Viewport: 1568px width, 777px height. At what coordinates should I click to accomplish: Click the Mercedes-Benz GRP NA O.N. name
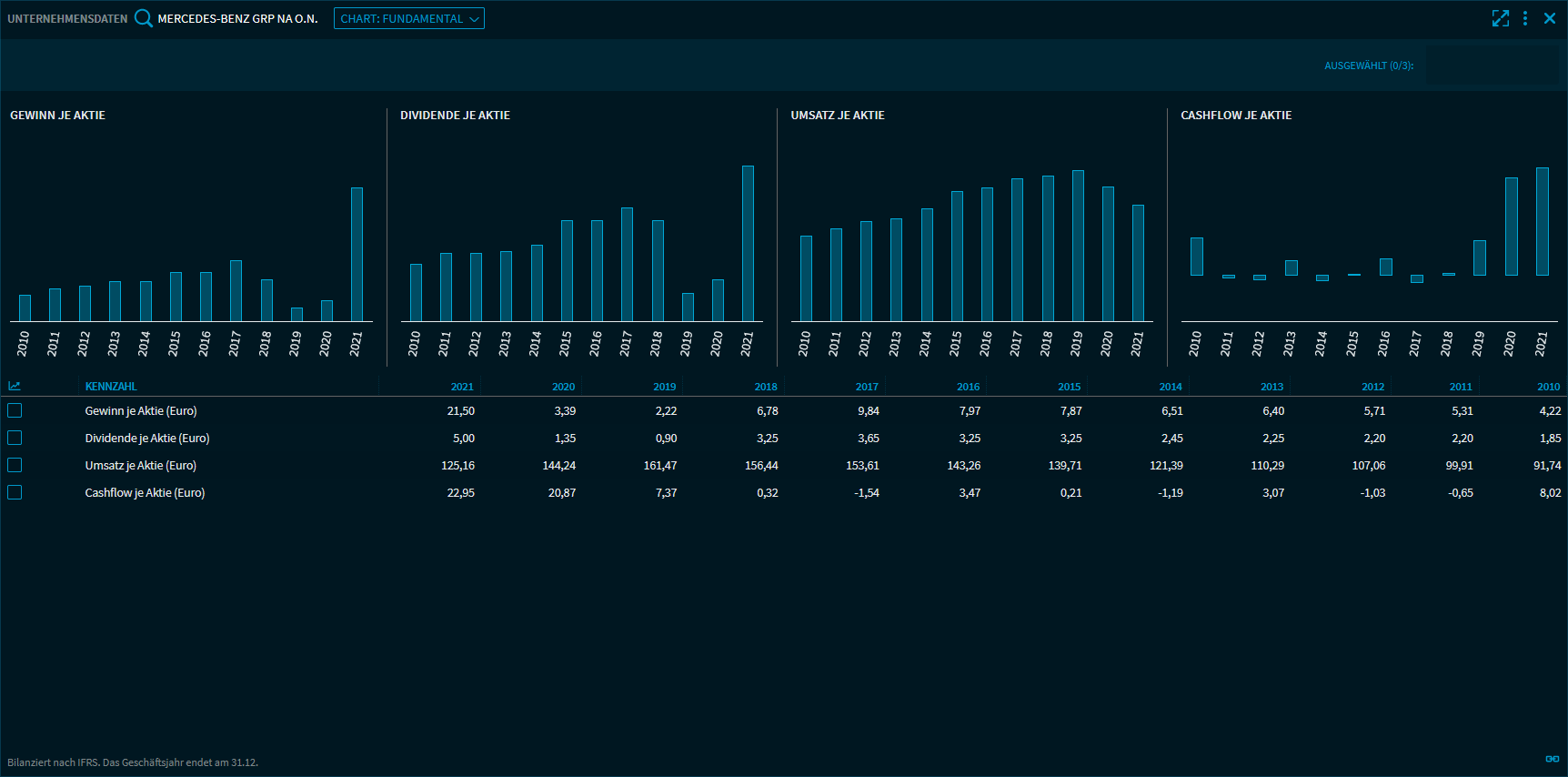[x=237, y=18]
